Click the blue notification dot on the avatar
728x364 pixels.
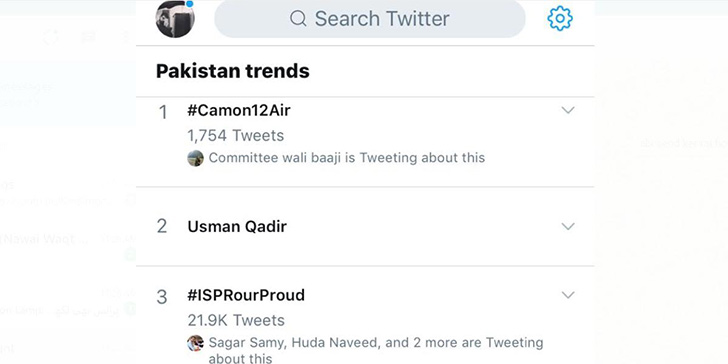click(x=189, y=4)
